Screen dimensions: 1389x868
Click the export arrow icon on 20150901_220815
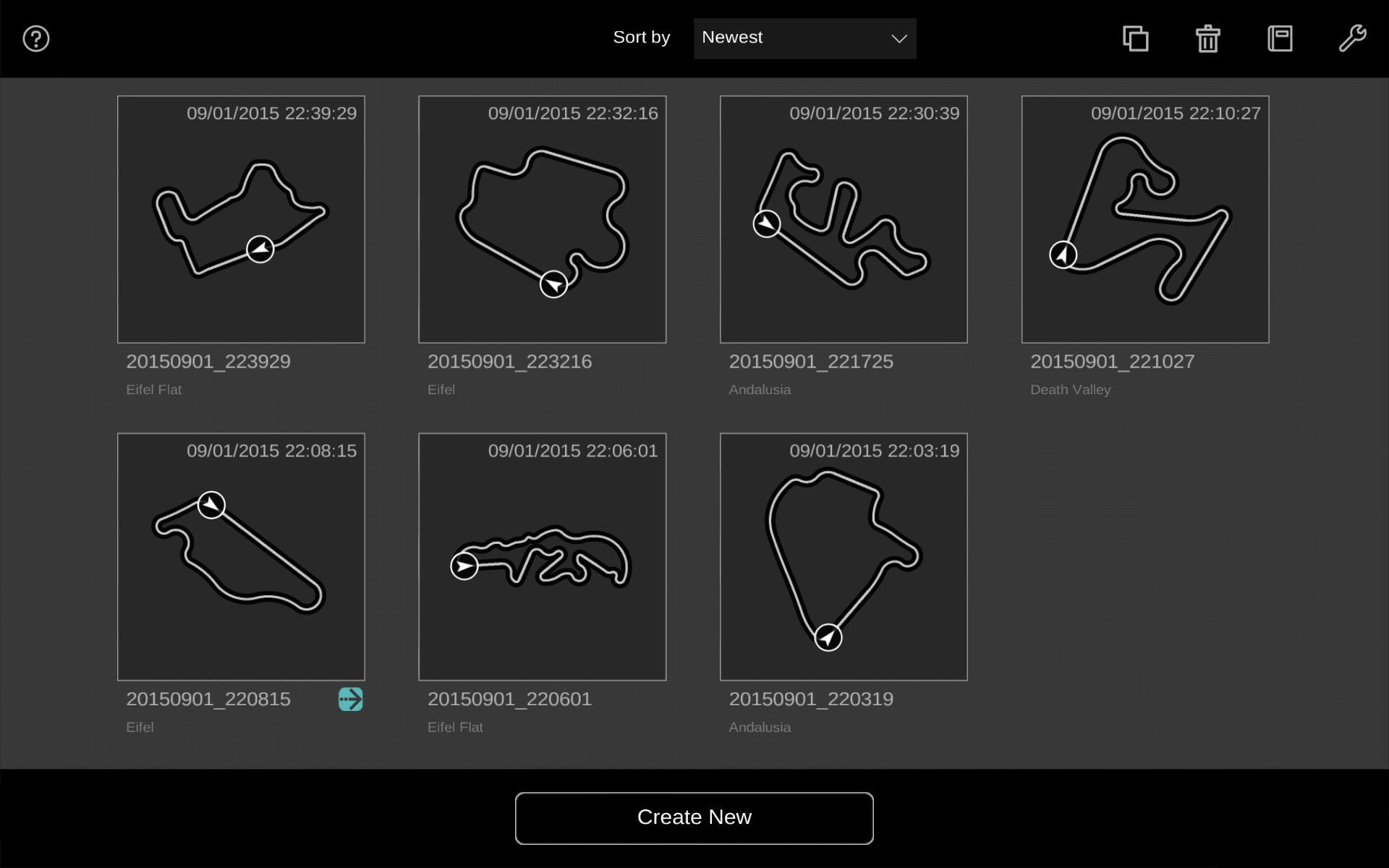(350, 698)
